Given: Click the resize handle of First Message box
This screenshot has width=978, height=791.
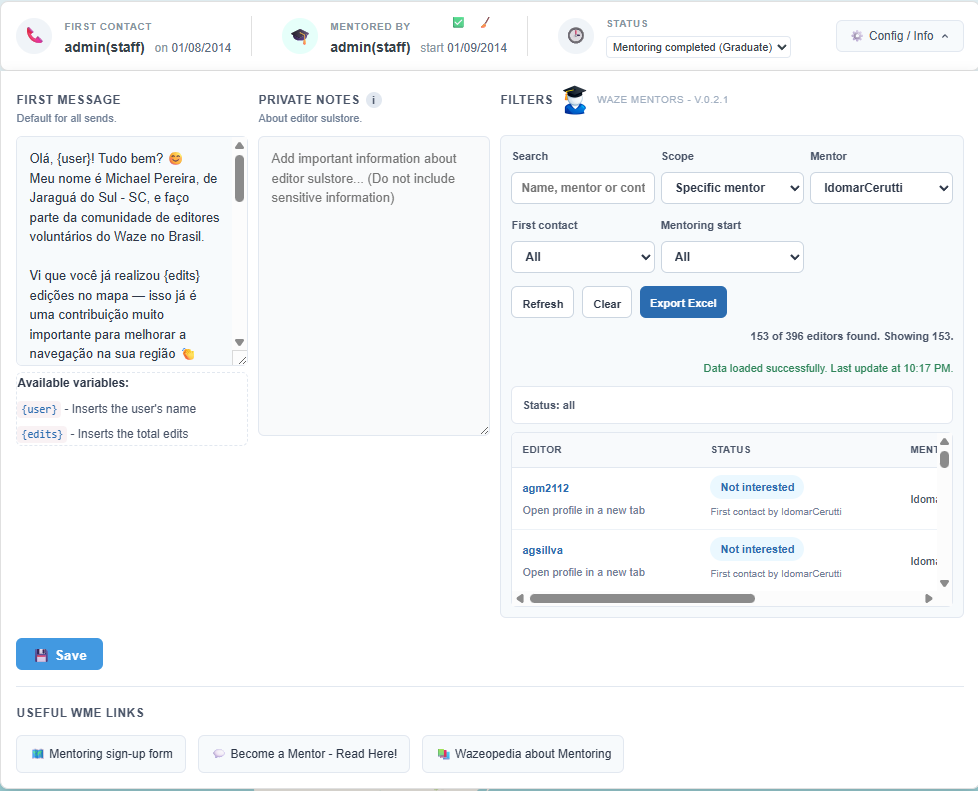Looking at the screenshot, I should pyautogui.click(x=240, y=358).
